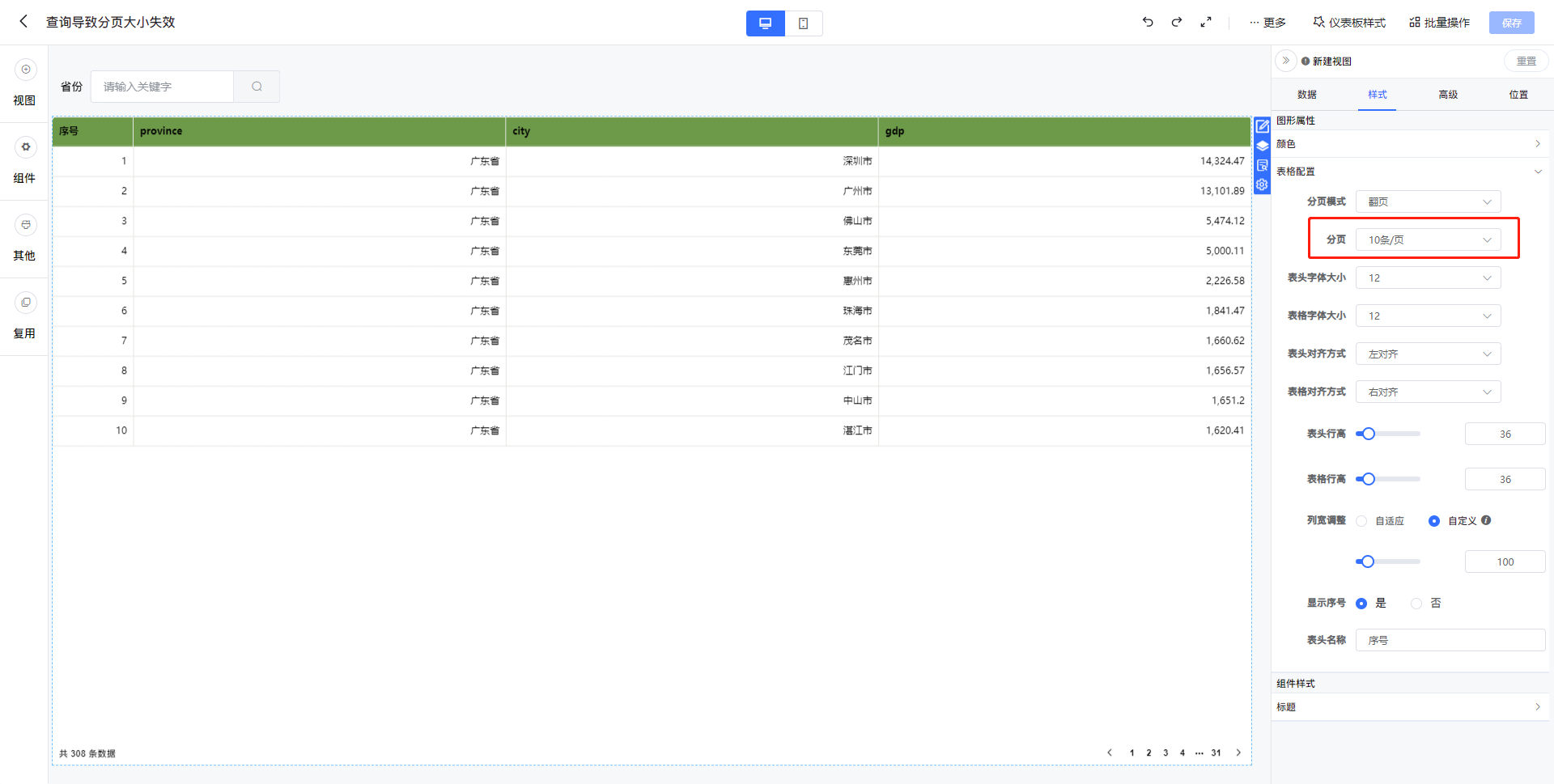Switch to the 位置 tab
This screenshot has width=1554, height=784.
1518,95
